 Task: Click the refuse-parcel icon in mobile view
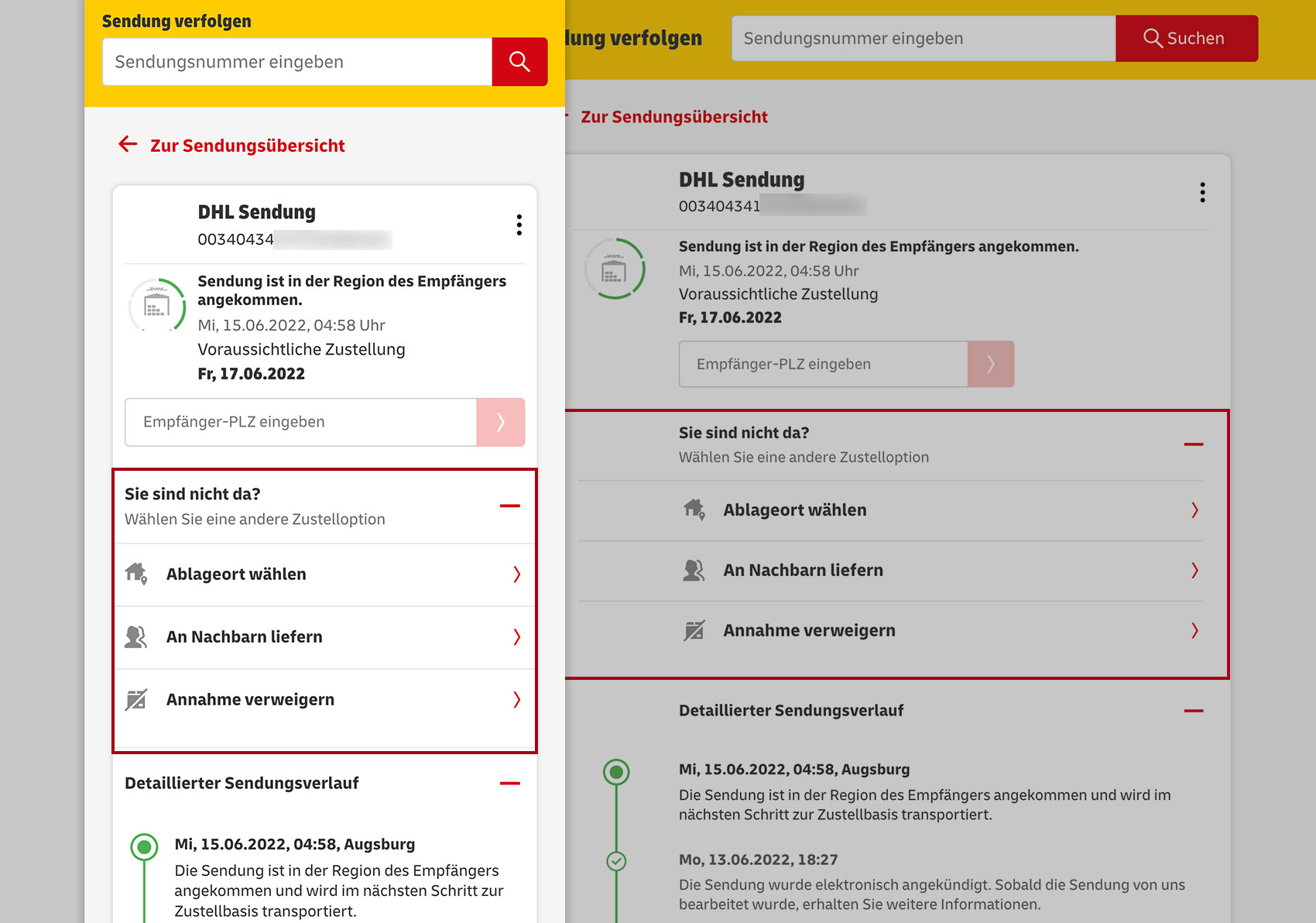pyautogui.click(x=136, y=699)
